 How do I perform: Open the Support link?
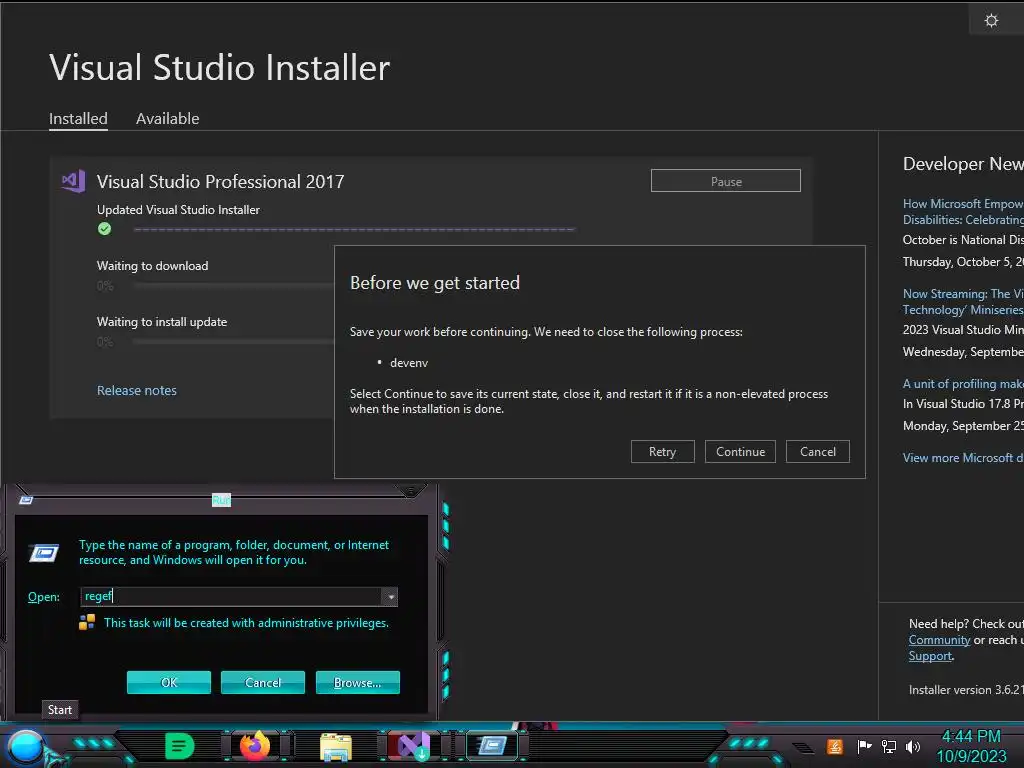click(x=930, y=656)
